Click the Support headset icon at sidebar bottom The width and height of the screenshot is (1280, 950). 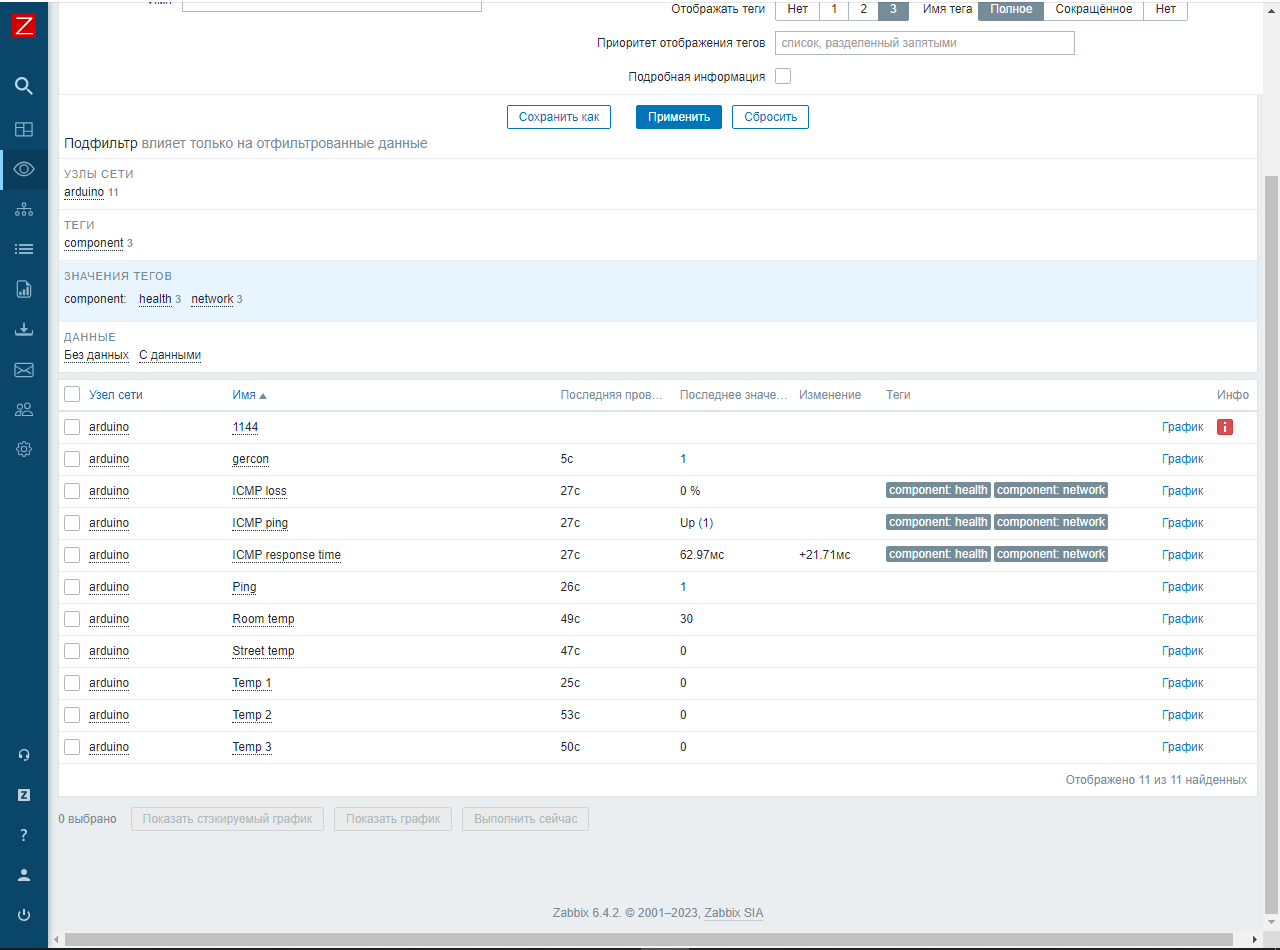click(x=24, y=754)
